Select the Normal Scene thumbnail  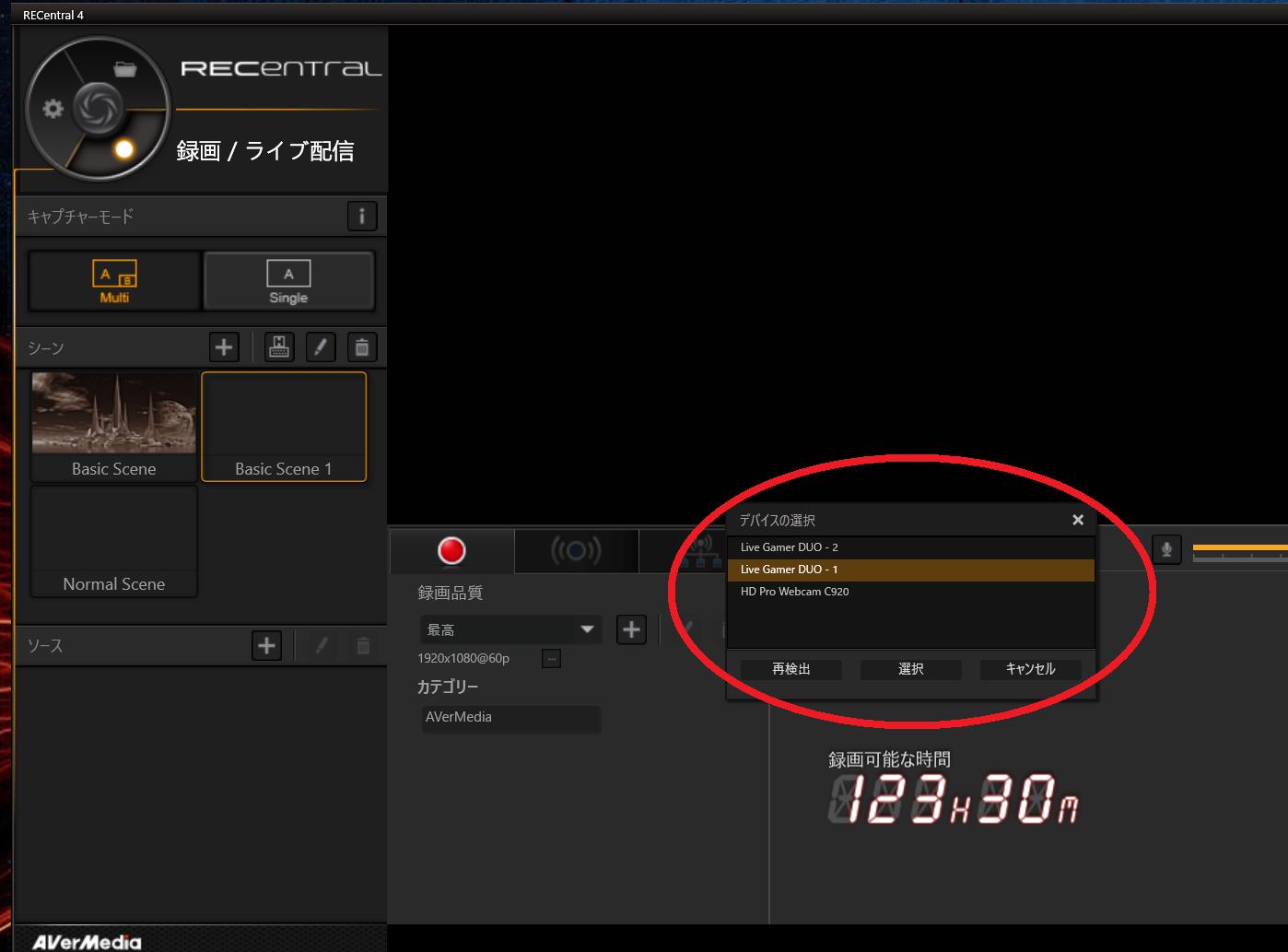(x=114, y=541)
